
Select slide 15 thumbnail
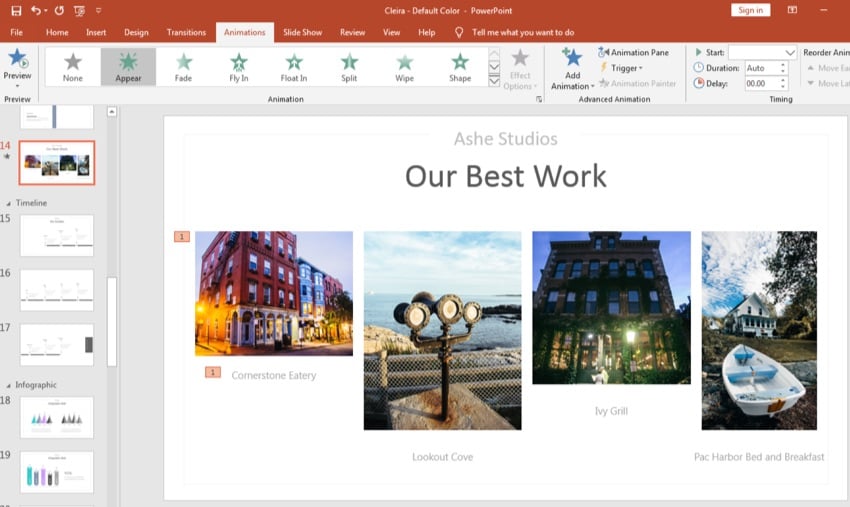click(x=56, y=235)
